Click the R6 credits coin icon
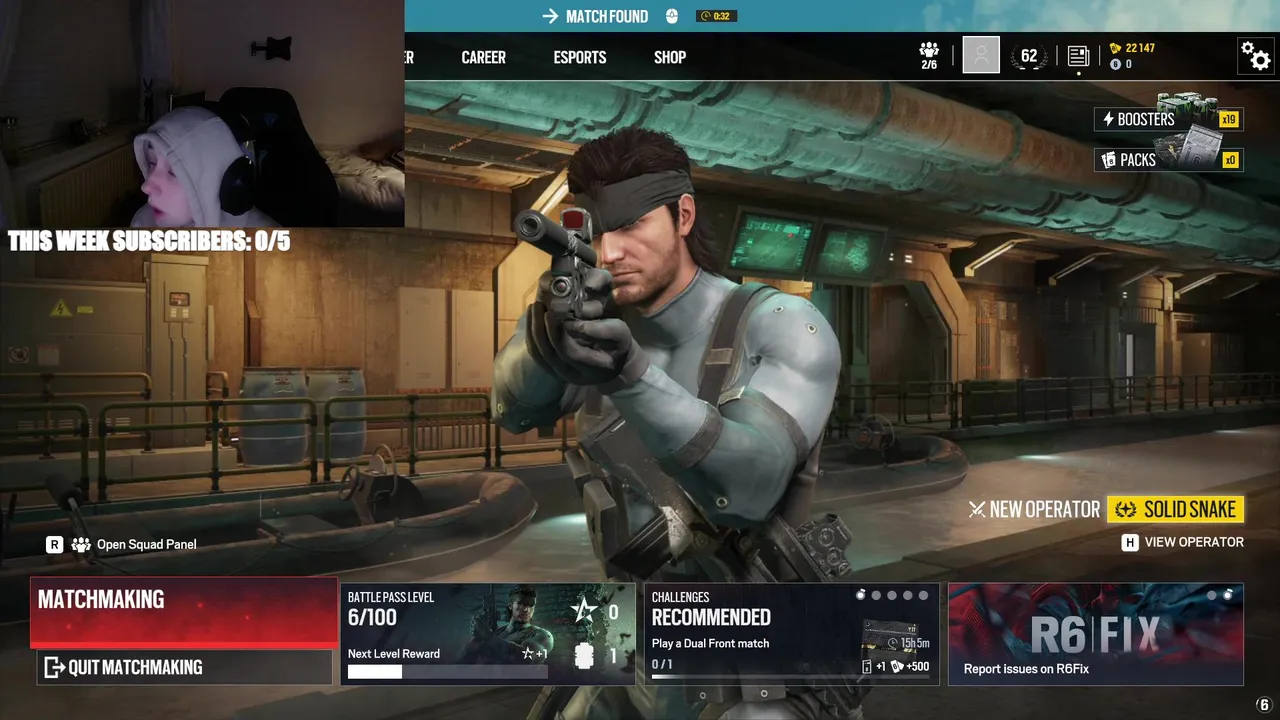This screenshot has height=720, width=1280. pyautogui.click(x=1116, y=64)
